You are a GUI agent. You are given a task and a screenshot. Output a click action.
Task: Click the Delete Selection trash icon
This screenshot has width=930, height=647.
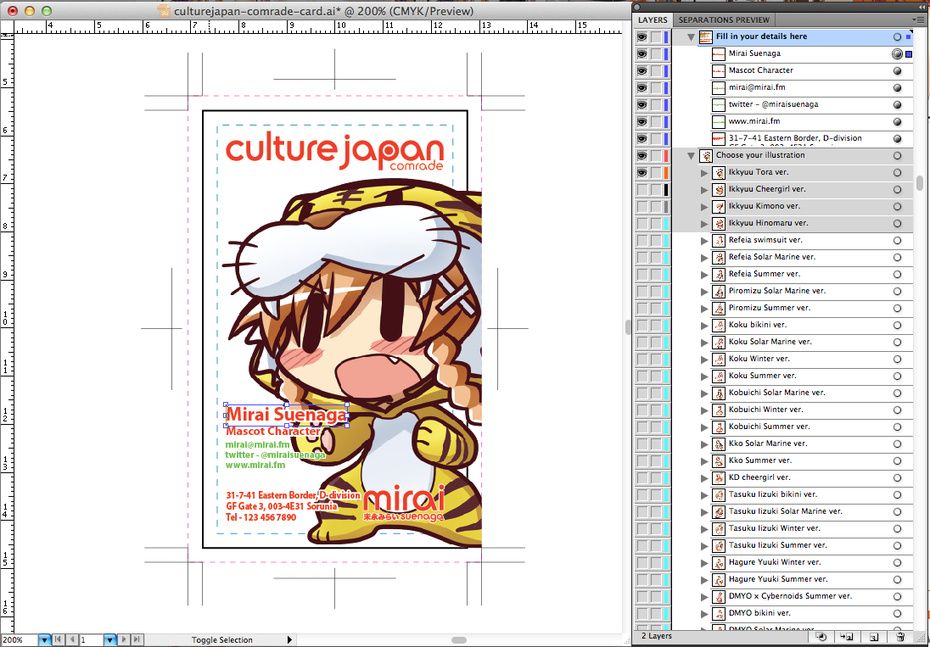click(900, 636)
